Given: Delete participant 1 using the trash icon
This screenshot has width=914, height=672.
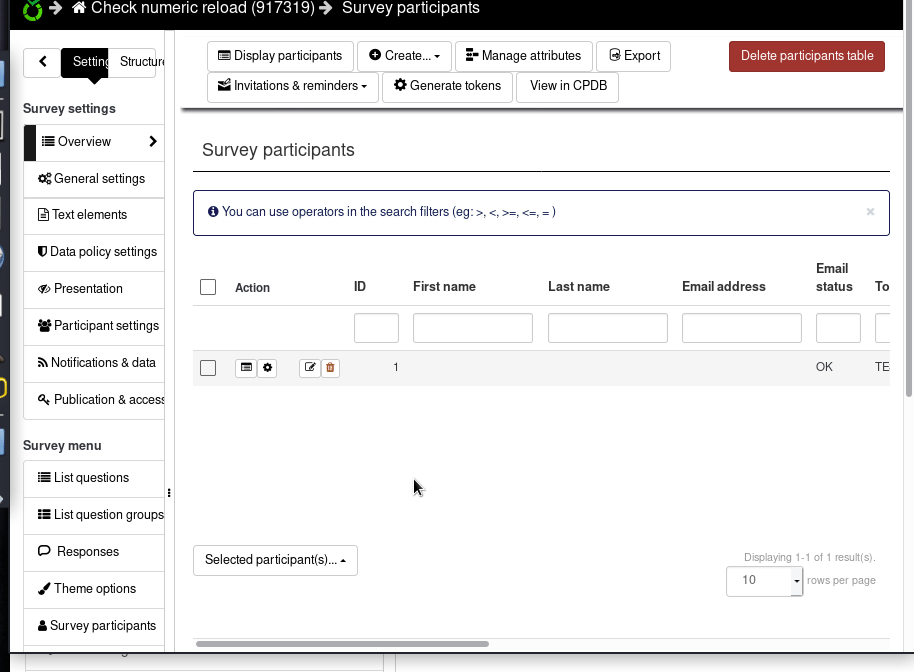Looking at the screenshot, I should click(331, 368).
